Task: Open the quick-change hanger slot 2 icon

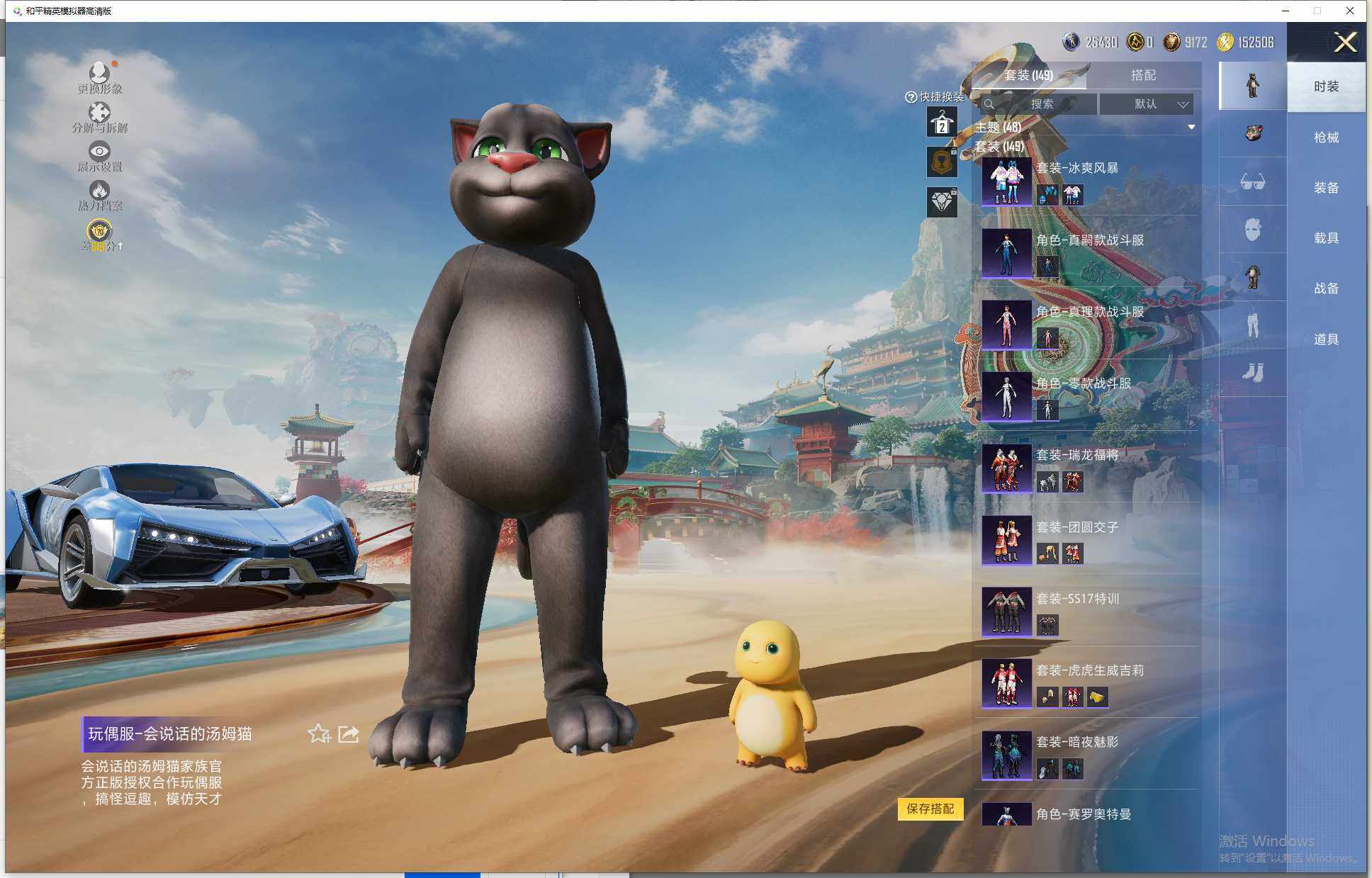Action: (942, 123)
